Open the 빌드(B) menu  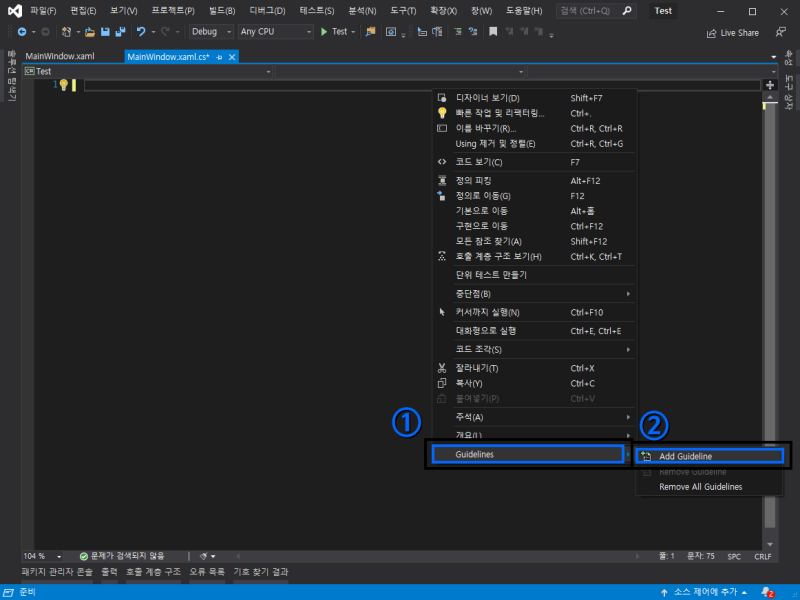[222, 11]
